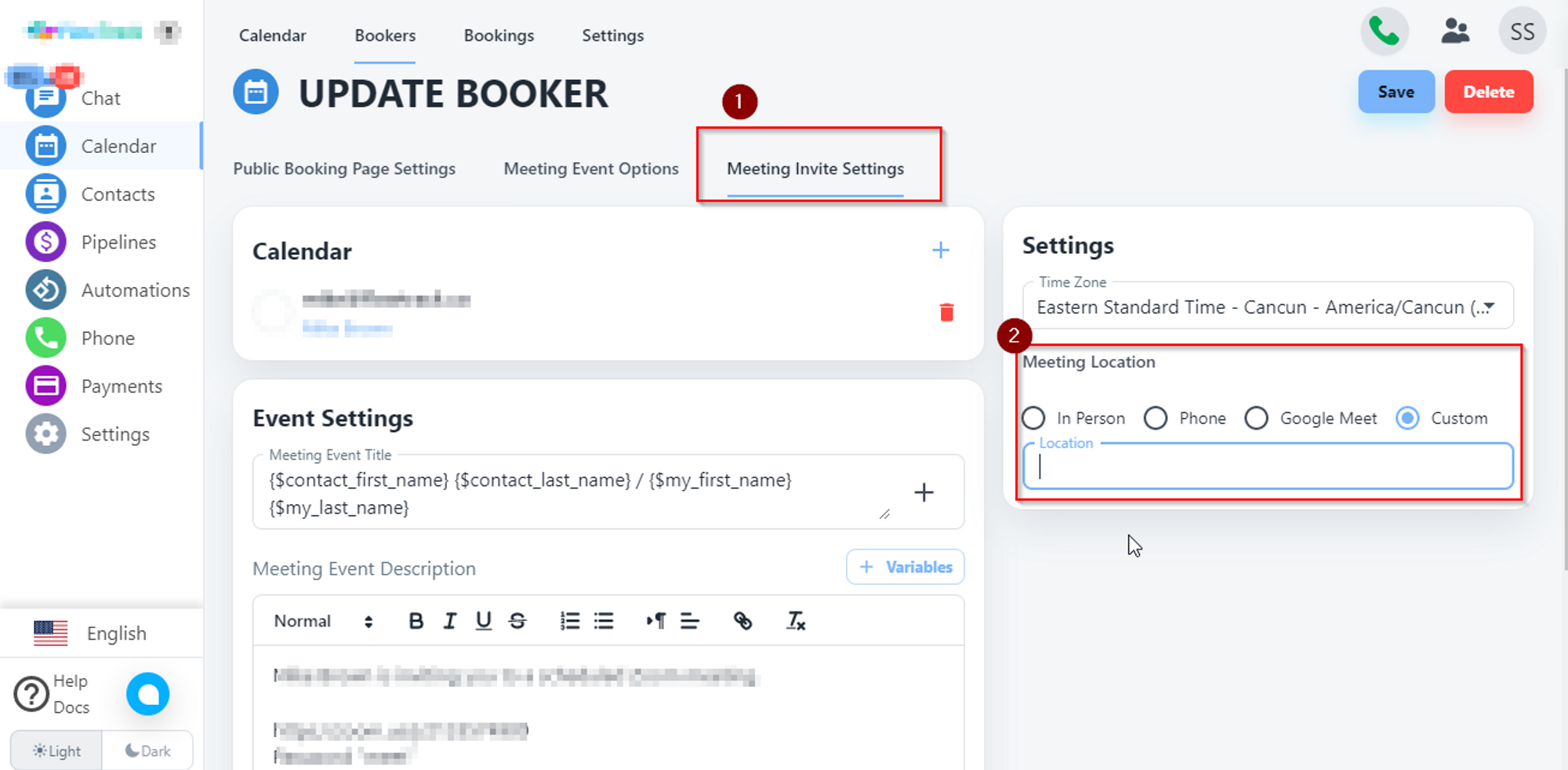The width and height of the screenshot is (1568, 770).
Task: Add a calendar with the plus icon
Action: pyautogui.click(x=940, y=250)
